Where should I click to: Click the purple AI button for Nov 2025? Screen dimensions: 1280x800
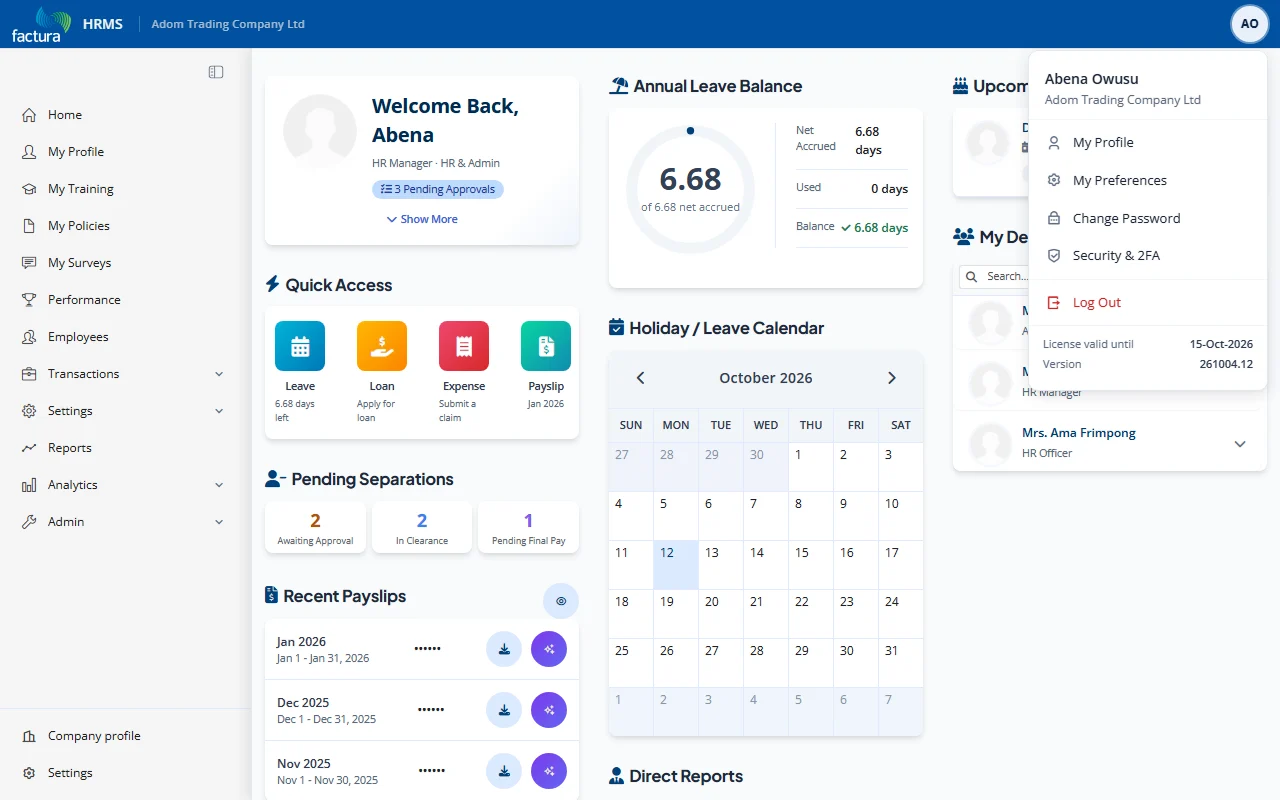(549, 771)
